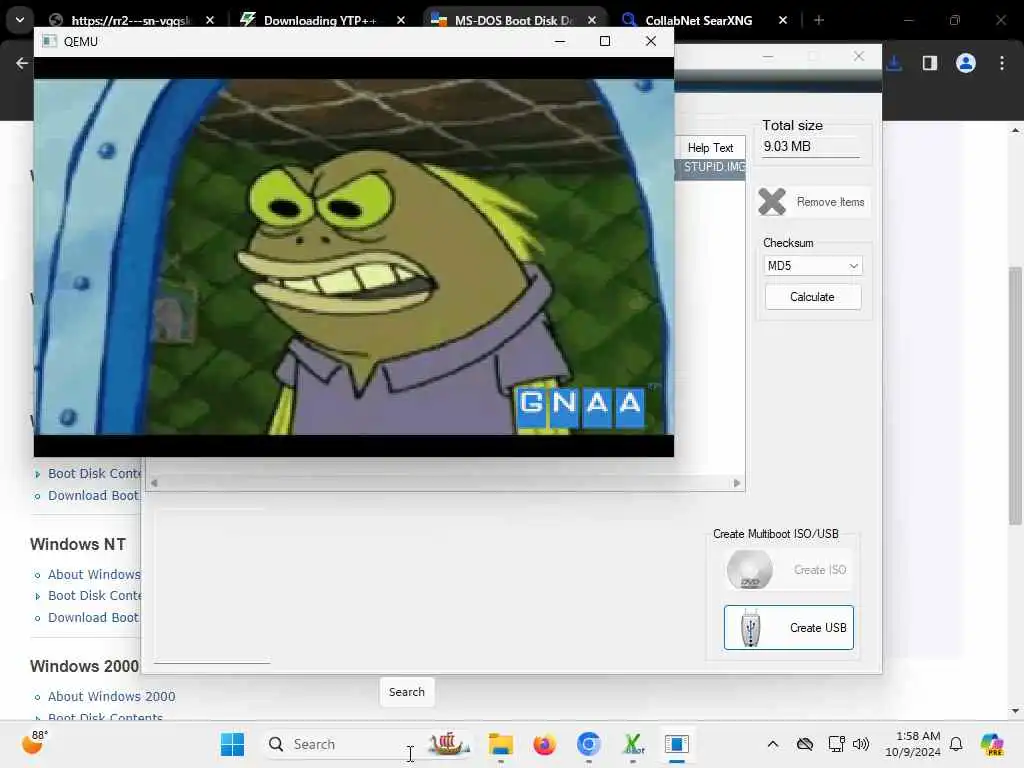Open Download Boot link under Windows NT

tap(93, 617)
